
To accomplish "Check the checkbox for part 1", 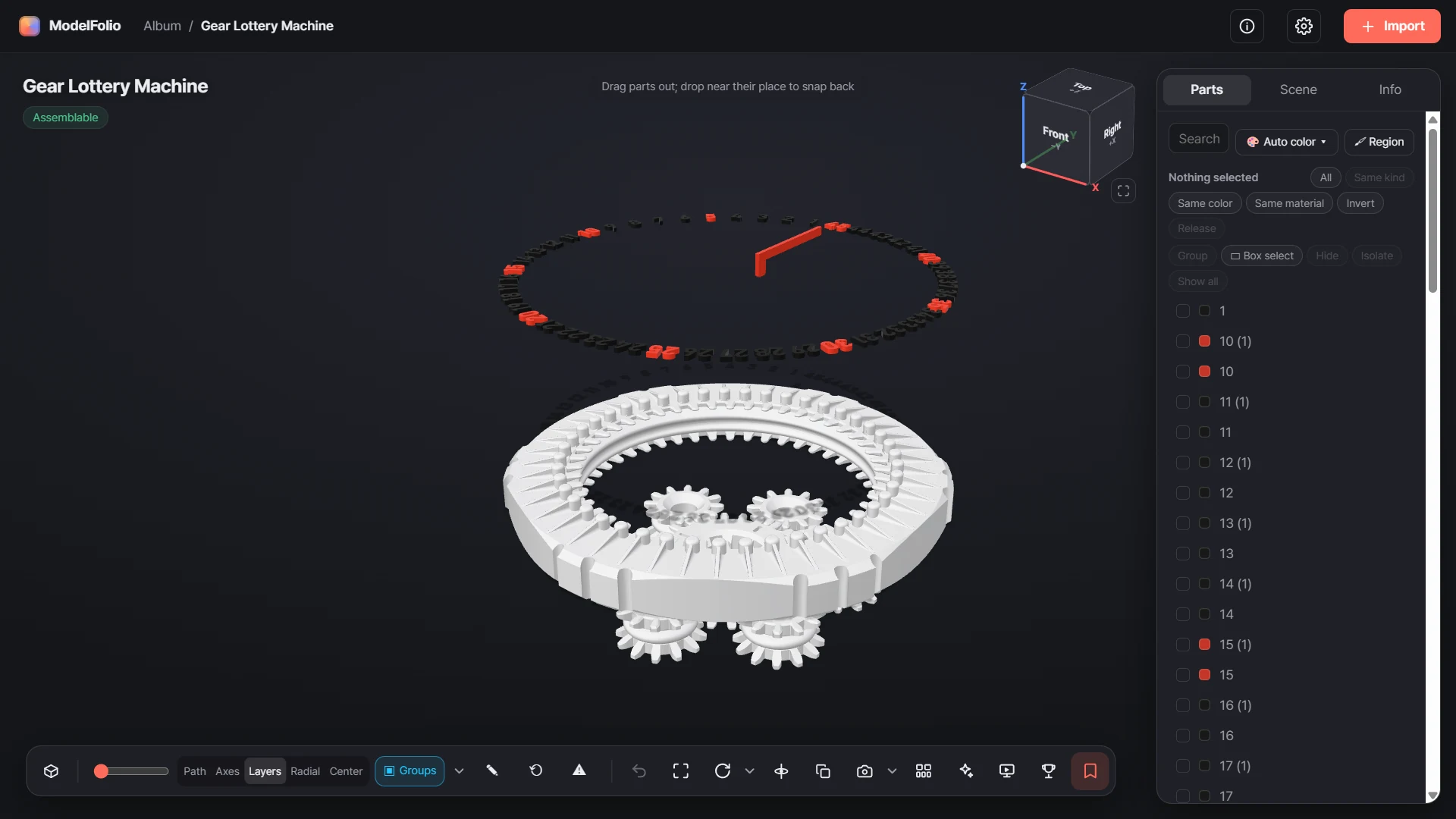I will click(x=1182, y=311).
